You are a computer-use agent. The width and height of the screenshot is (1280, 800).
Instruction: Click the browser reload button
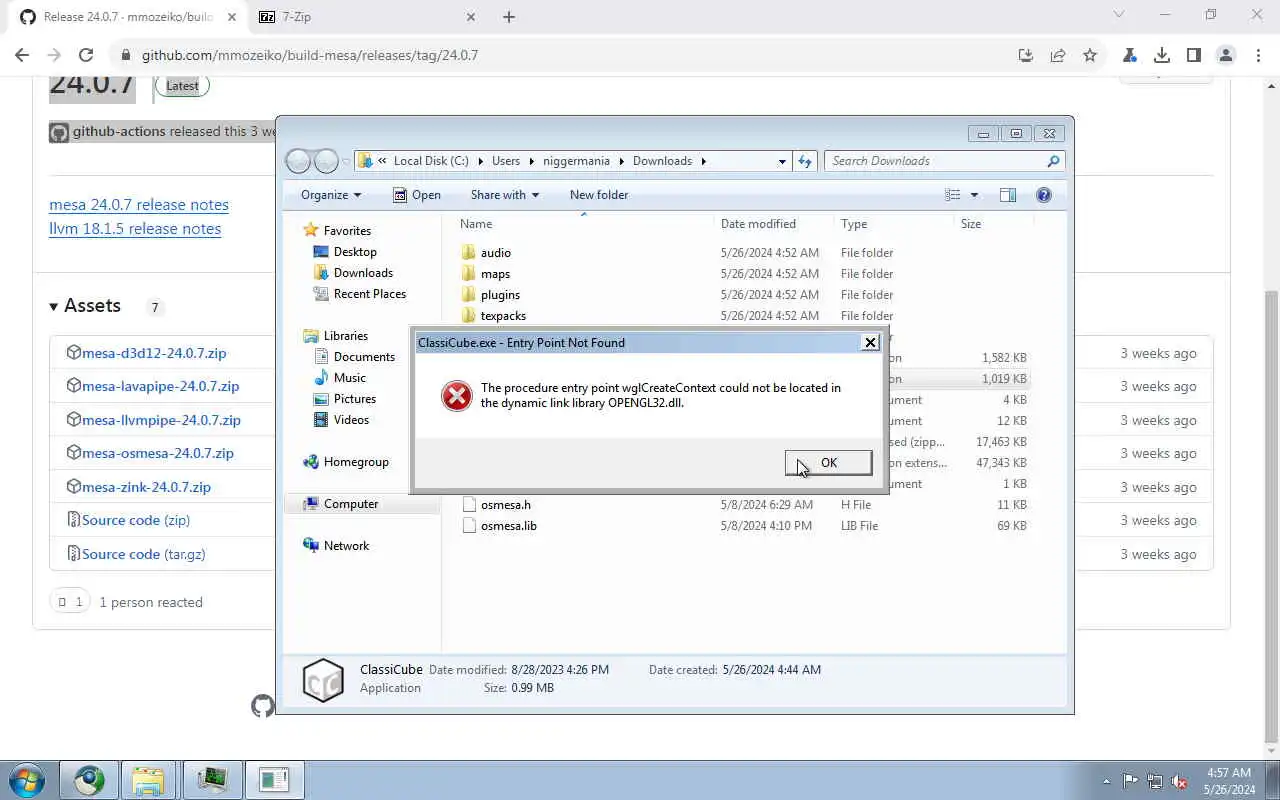tap(86, 55)
